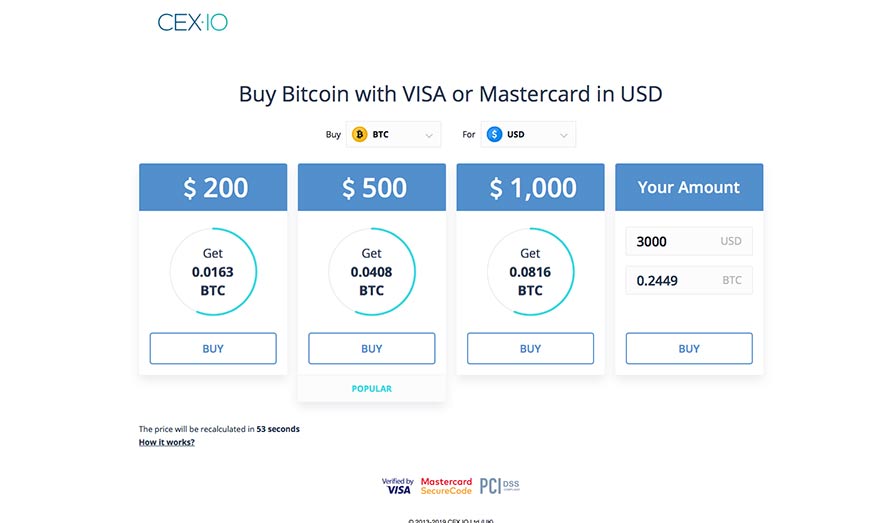Focus the 3000 USD amount field
This screenshot has height=523, width=893.
pos(689,241)
